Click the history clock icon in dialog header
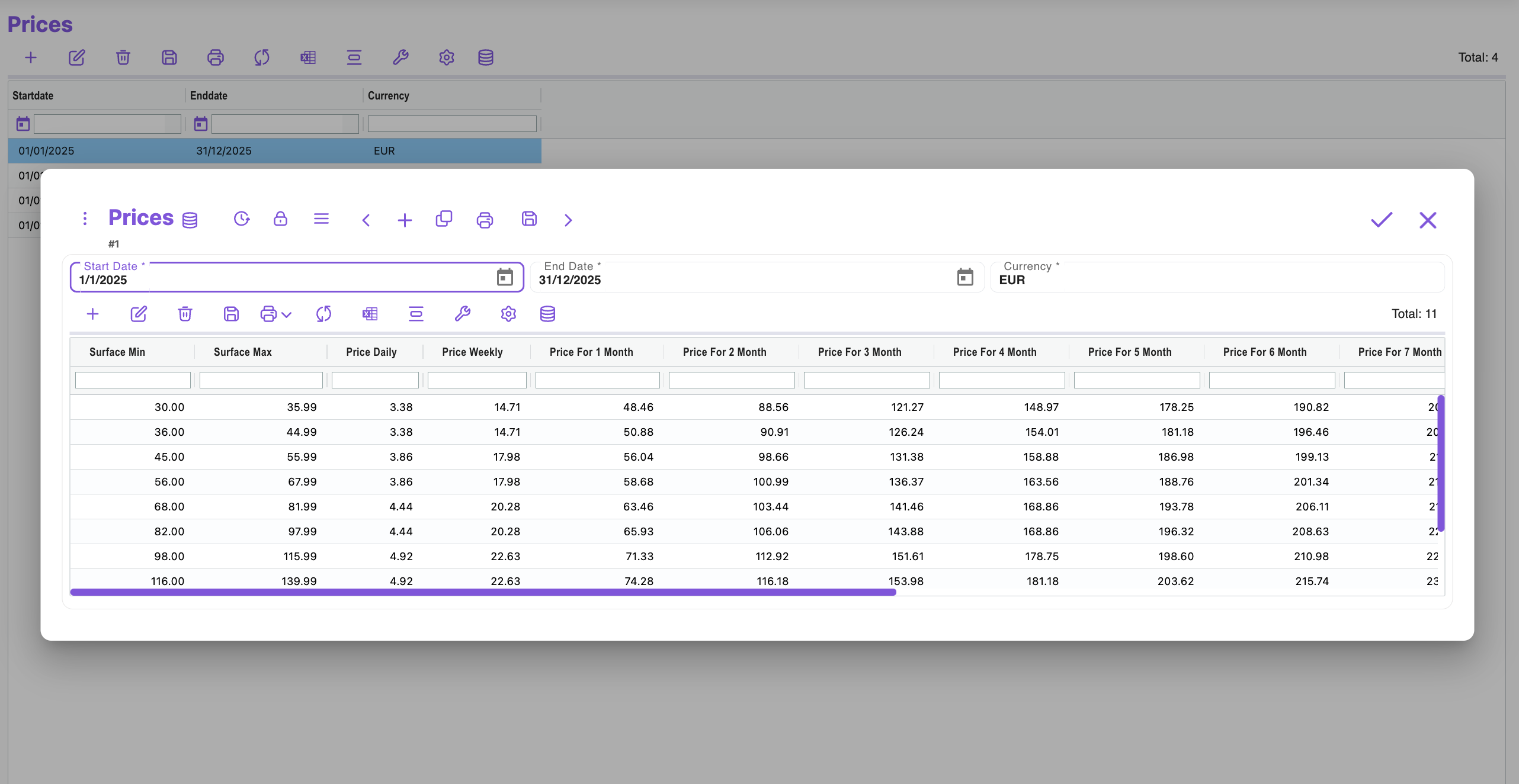The height and width of the screenshot is (784, 1519). pyautogui.click(x=241, y=219)
